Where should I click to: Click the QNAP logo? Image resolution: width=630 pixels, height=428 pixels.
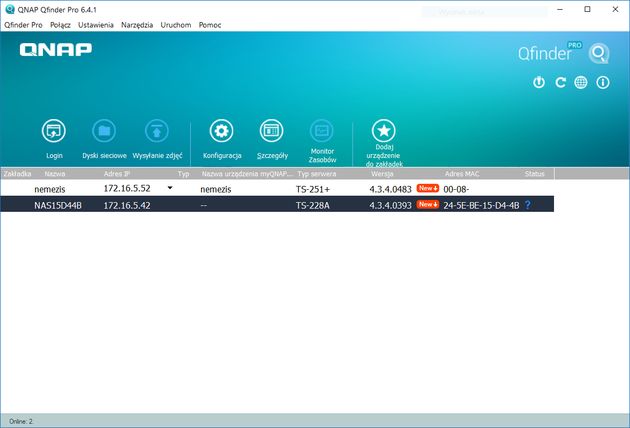pos(55,49)
